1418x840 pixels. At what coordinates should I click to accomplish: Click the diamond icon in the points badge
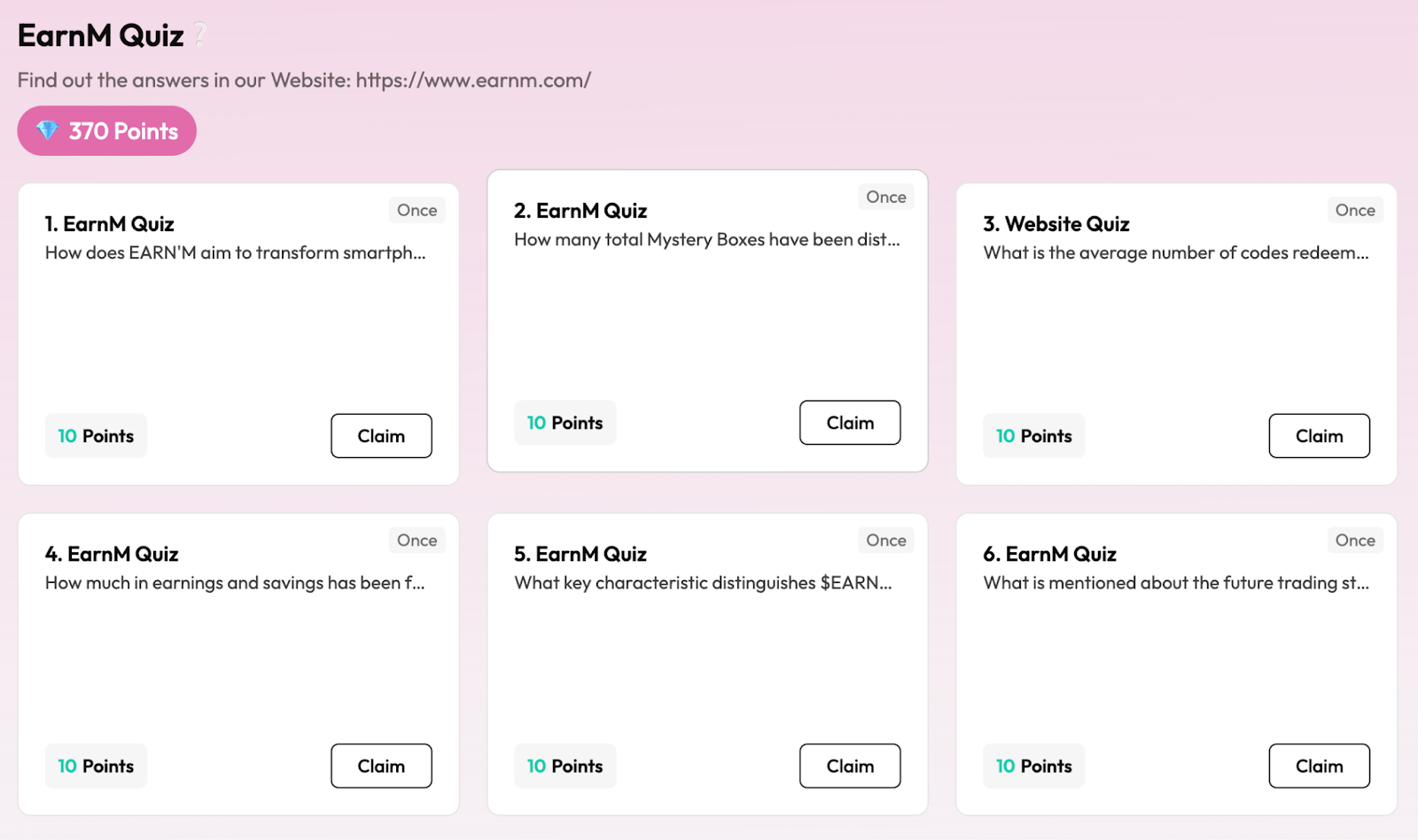click(47, 131)
